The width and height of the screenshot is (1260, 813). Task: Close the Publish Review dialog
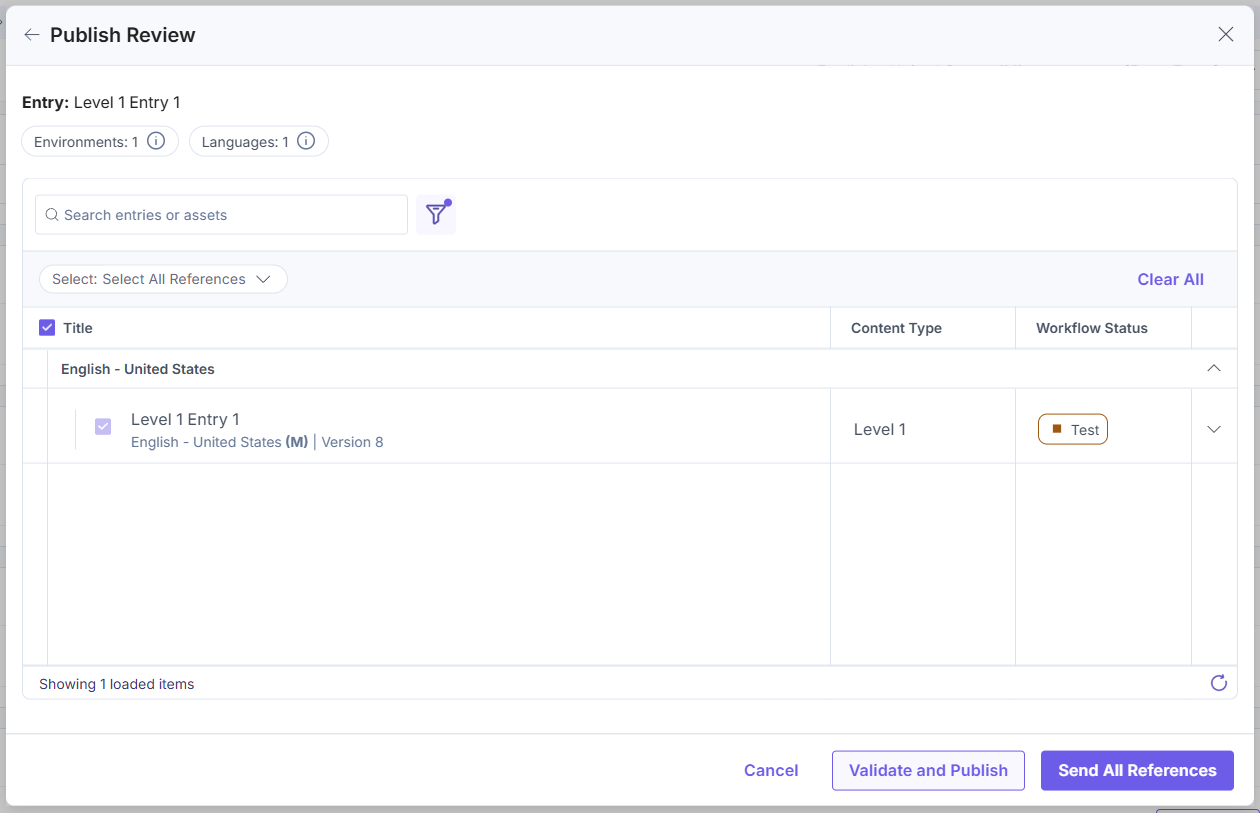(x=1225, y=34)
